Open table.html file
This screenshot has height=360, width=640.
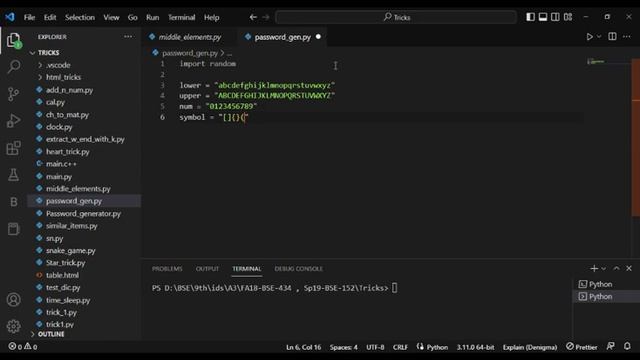62,275
